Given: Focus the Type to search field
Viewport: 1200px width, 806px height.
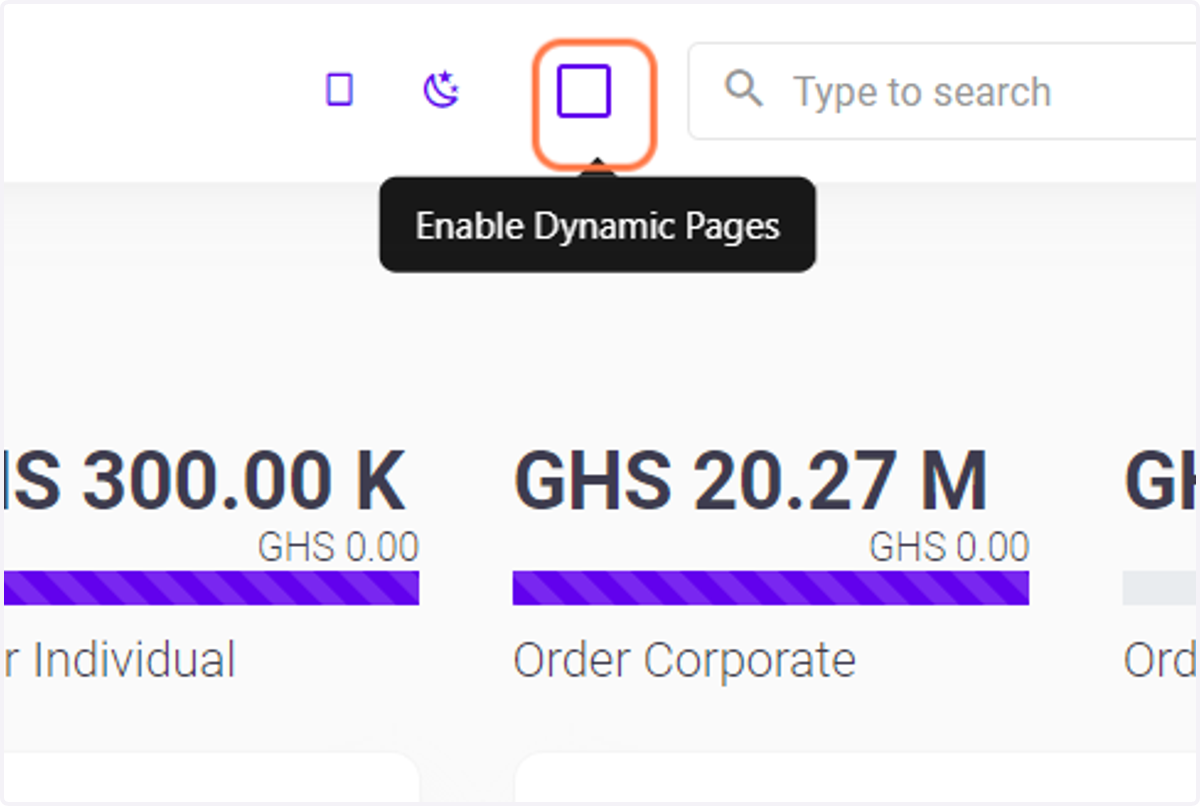Looking at the screenshot, I should pyautogui.click(x=944, y=91).
